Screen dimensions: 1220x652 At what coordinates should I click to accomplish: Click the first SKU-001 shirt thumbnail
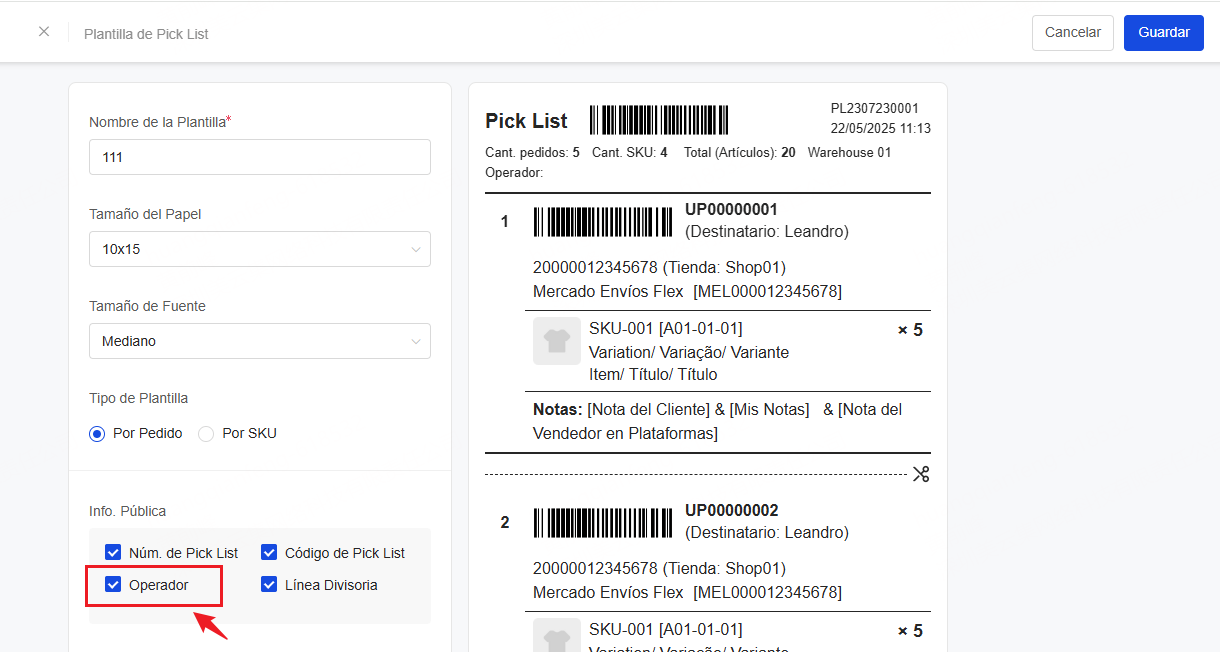pos(557,341)
